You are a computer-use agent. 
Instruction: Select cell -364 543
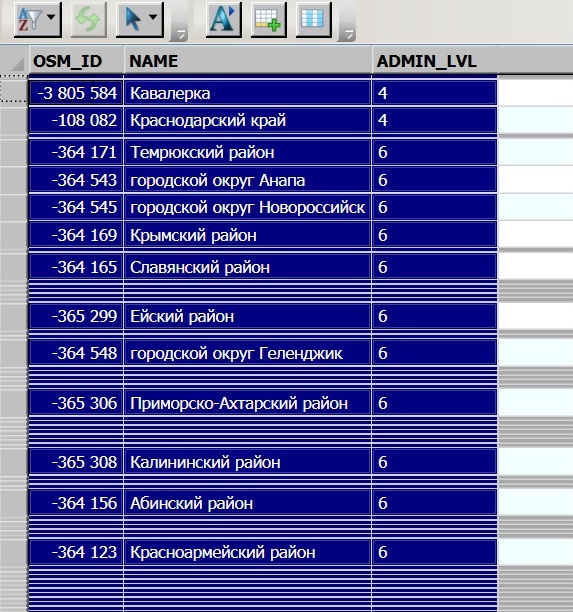point(77,180)
